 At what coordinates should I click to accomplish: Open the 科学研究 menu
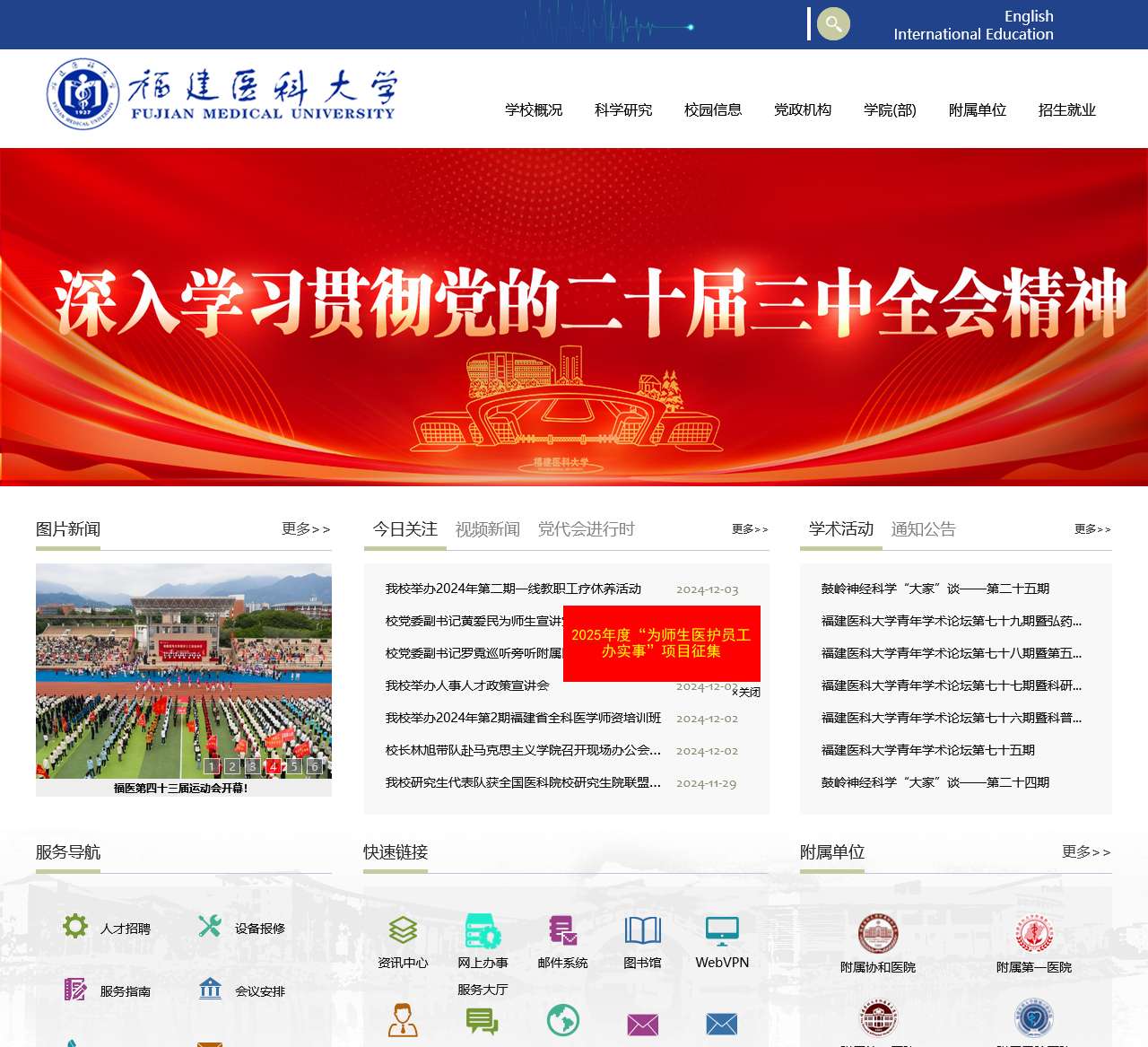coord(623,110)
